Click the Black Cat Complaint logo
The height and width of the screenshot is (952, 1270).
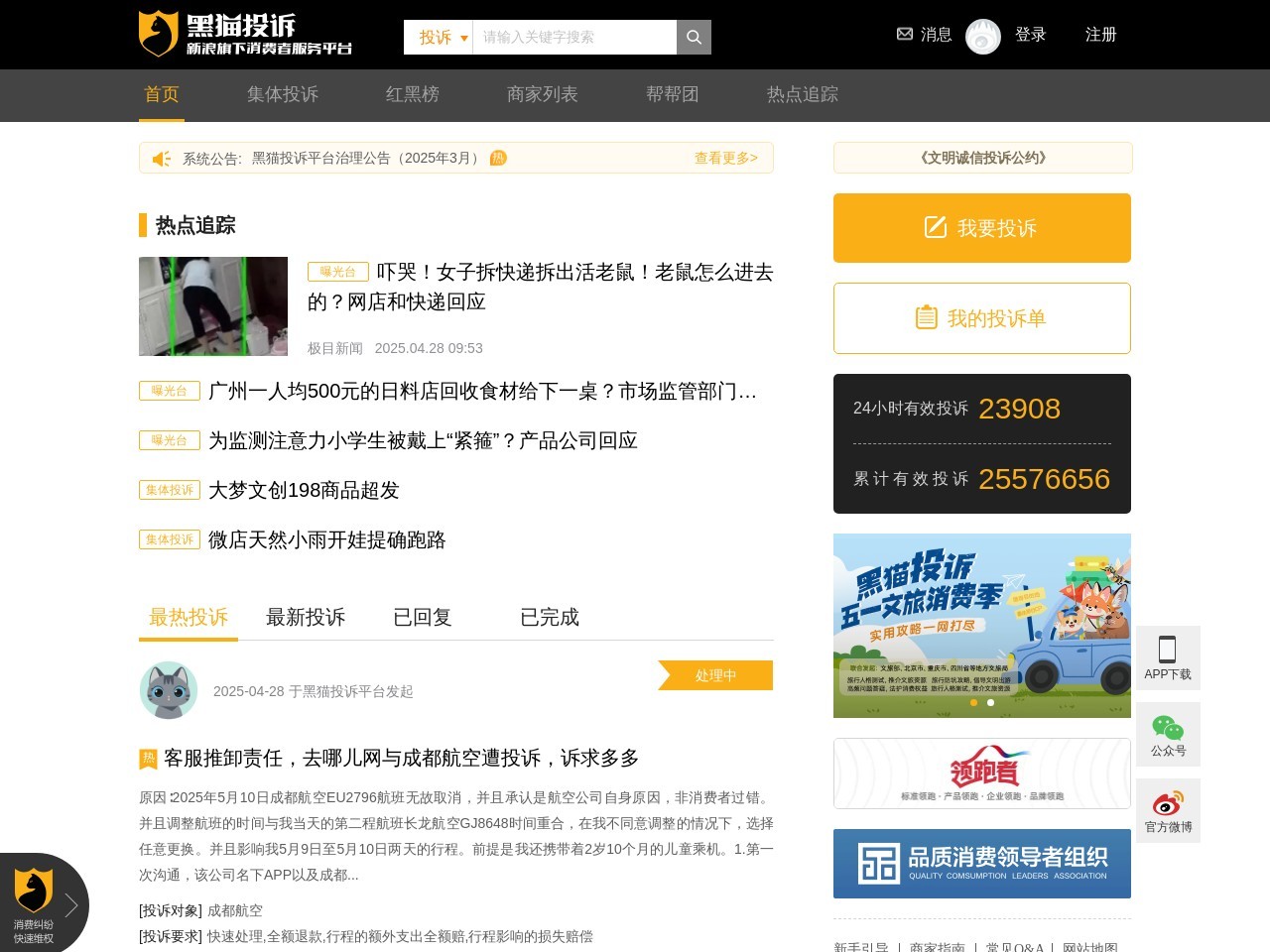(245, 34)
